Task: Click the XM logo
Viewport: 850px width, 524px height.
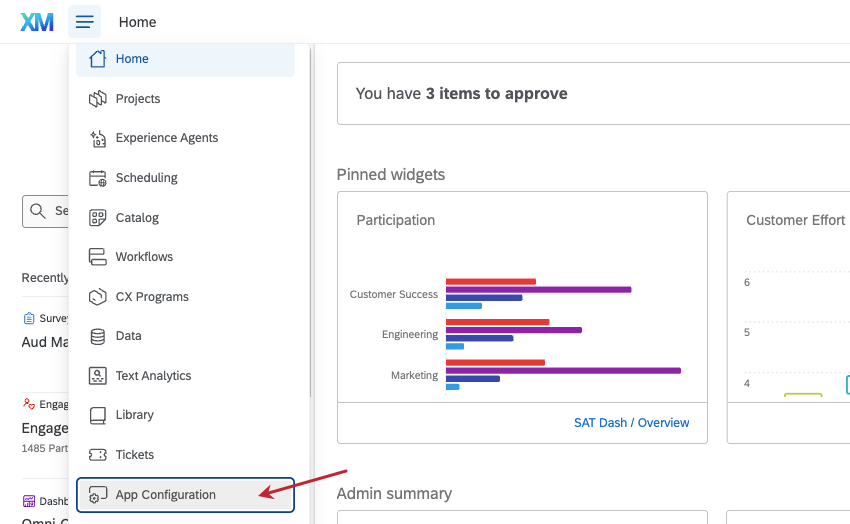Action: pos(37,22)
